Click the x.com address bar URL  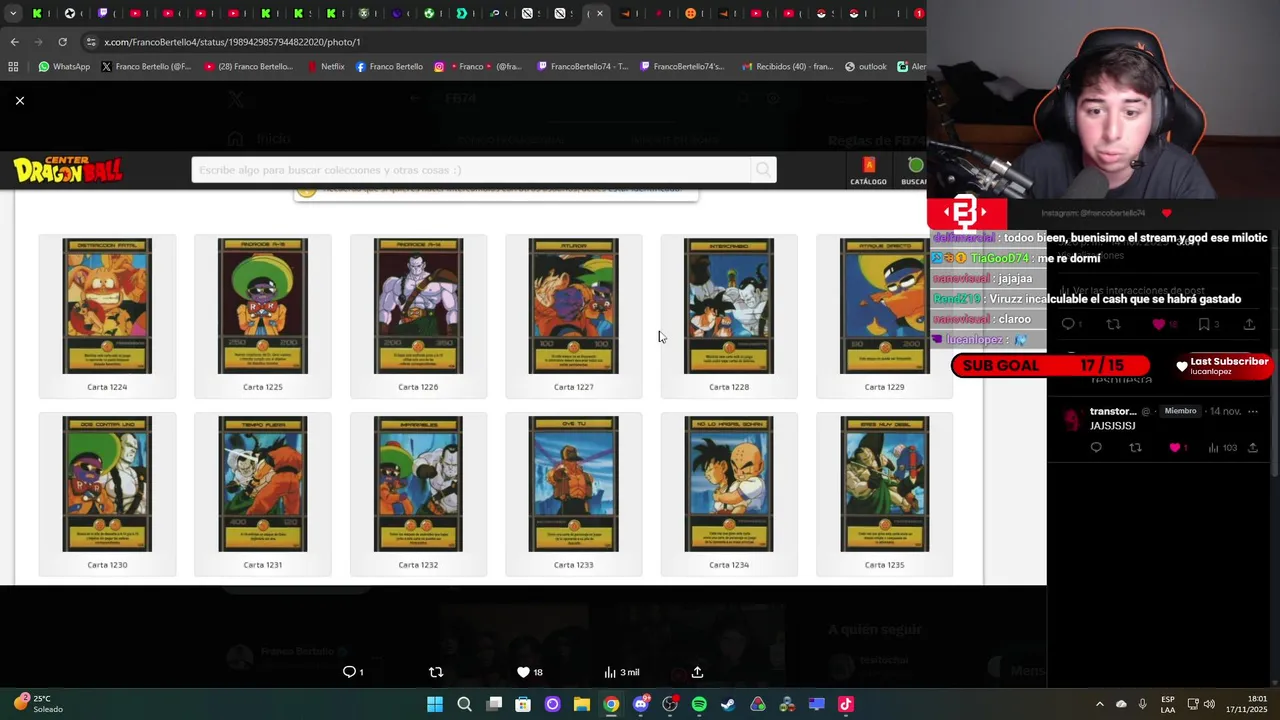(x=232, y=42)
